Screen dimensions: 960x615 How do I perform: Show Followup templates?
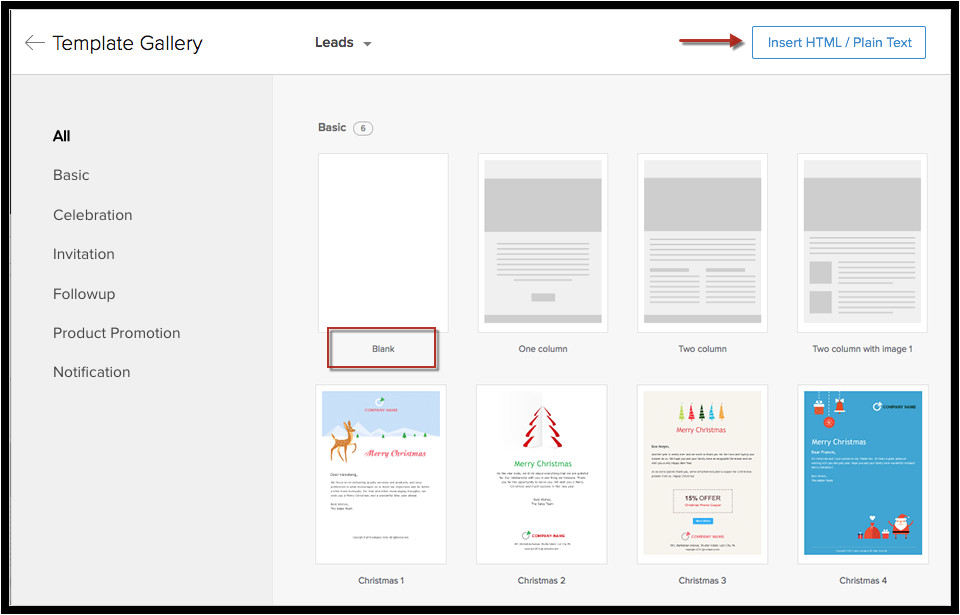tap(84, 294)
